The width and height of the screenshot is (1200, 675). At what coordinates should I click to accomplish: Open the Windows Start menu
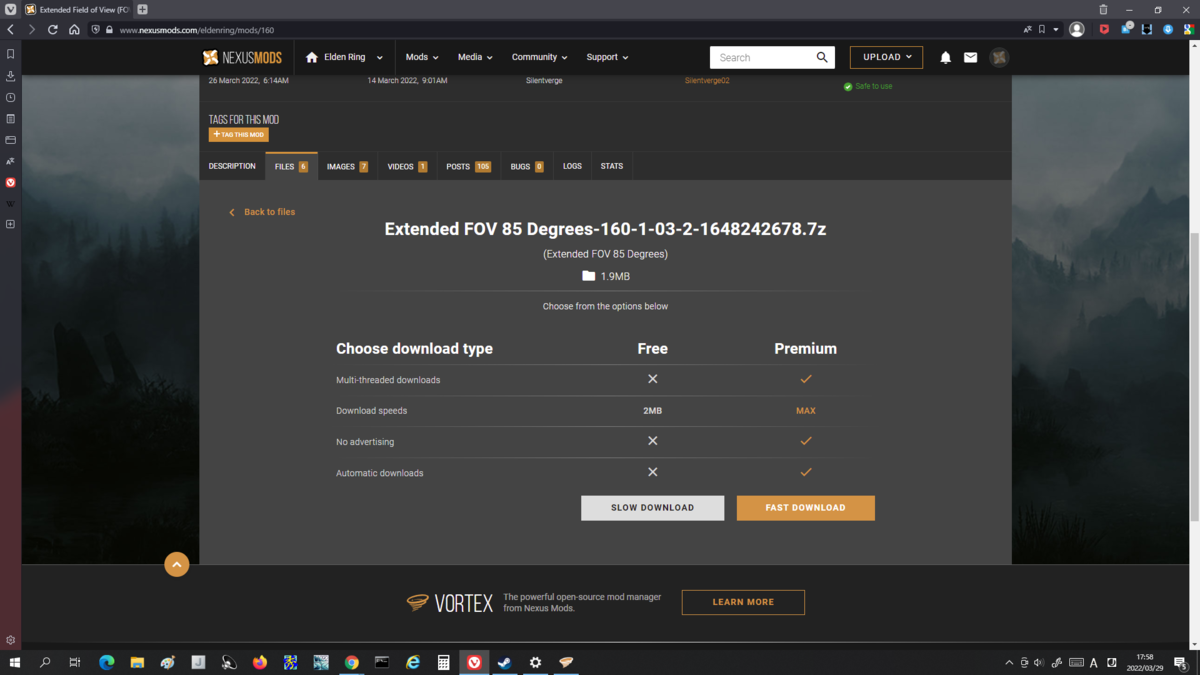pos(15,662)
